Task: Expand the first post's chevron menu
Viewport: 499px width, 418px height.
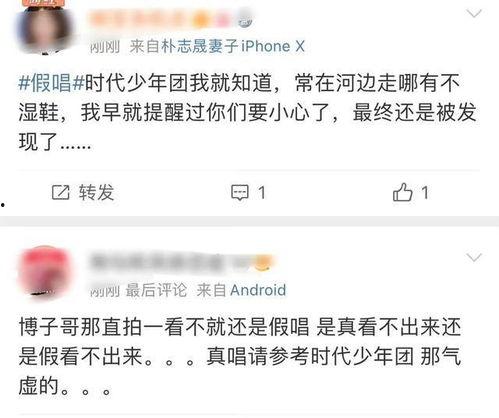Action: click(474, 14)
